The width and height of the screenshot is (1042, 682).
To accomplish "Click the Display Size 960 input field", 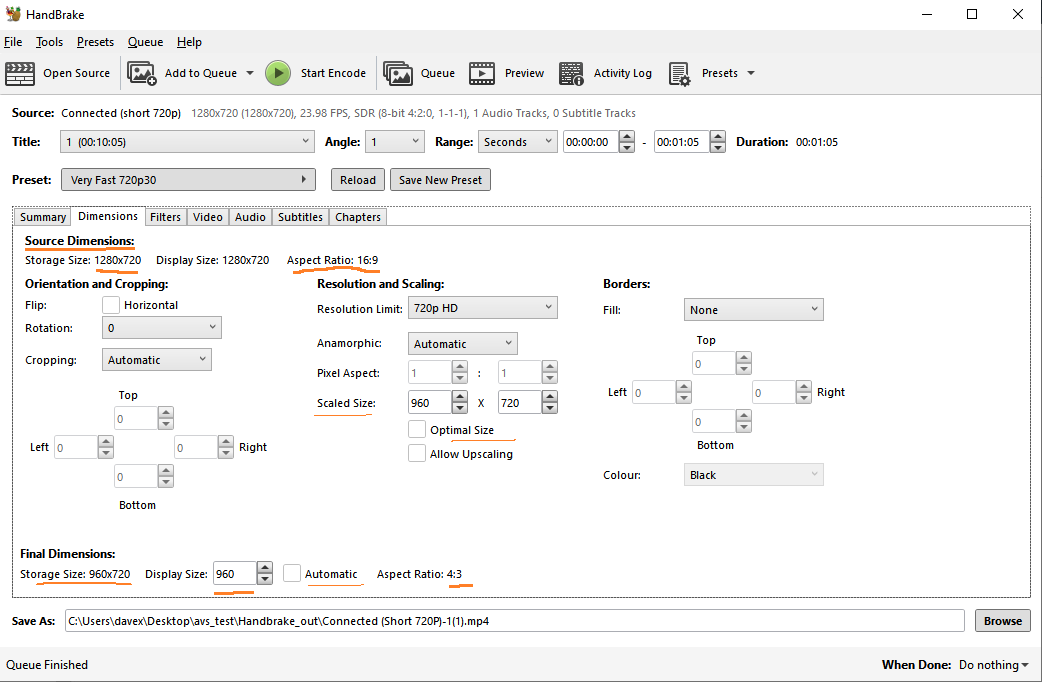I will [235, 574].
